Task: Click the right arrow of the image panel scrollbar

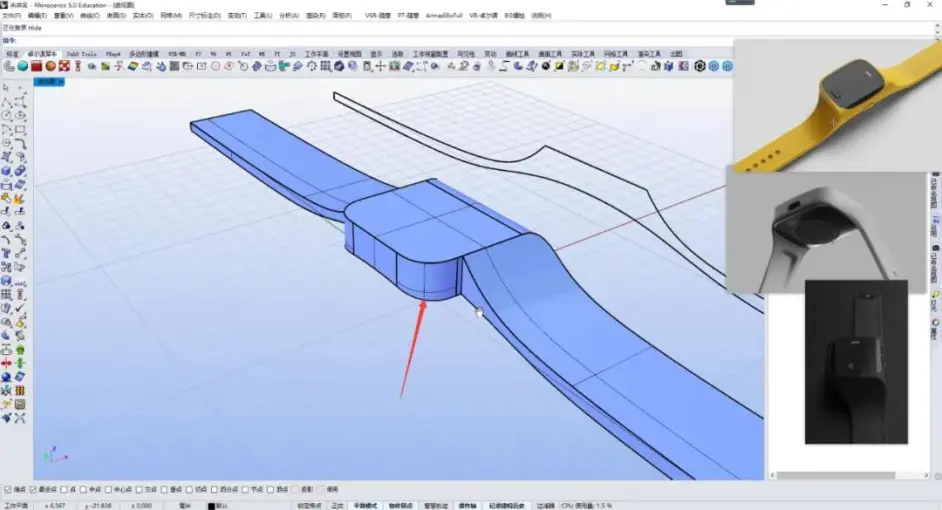Action: (926, 475)
